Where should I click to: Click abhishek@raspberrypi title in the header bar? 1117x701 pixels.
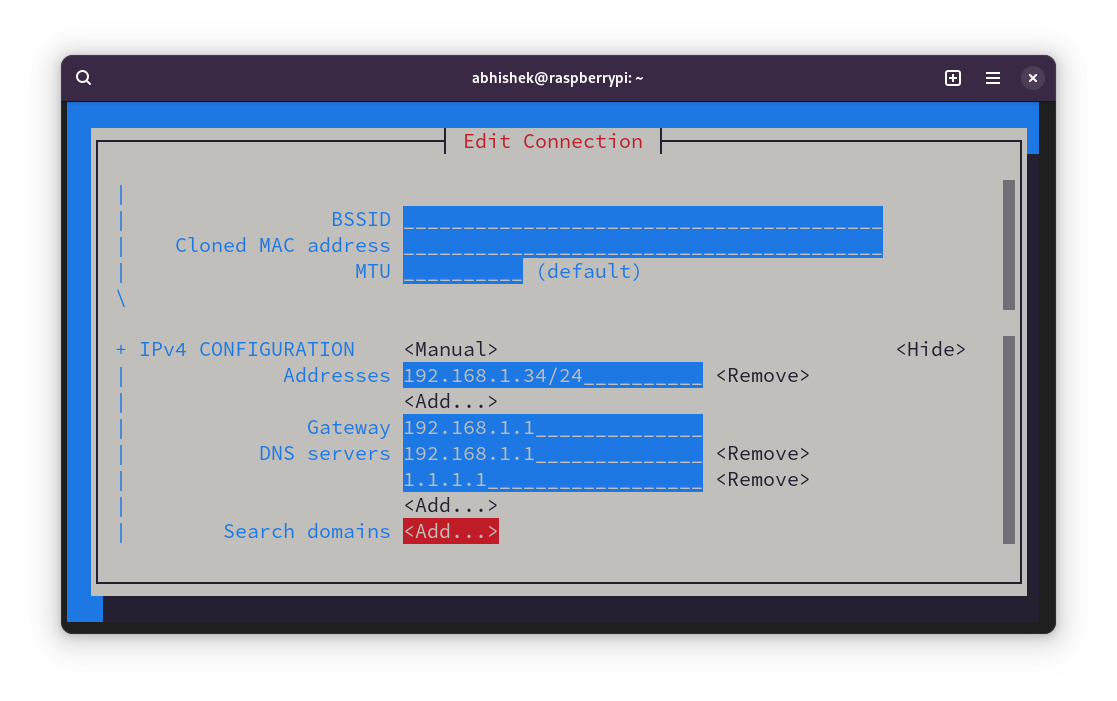pyautogui.click(x=558, y=77)
